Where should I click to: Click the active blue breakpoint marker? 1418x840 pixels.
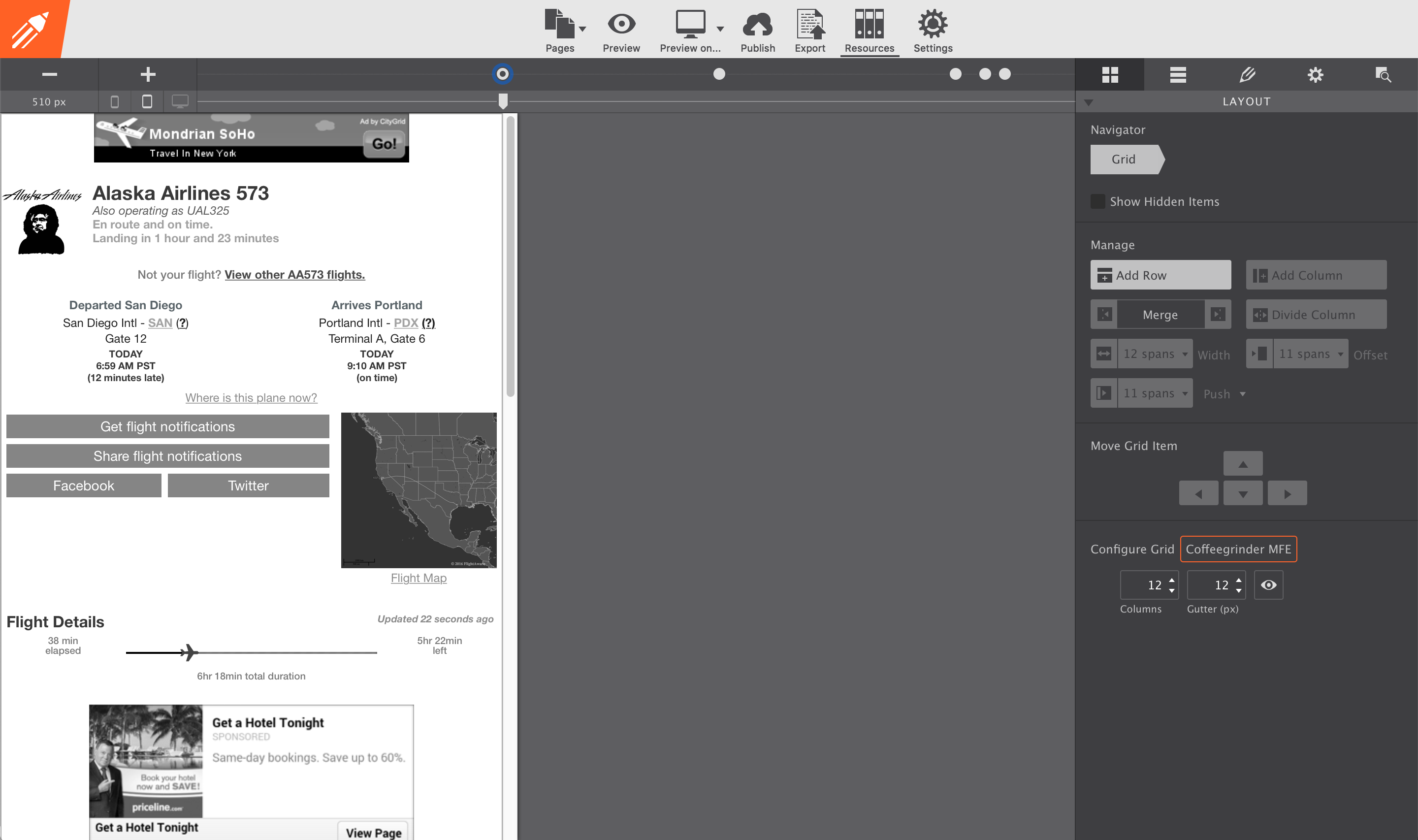point(503,74)
